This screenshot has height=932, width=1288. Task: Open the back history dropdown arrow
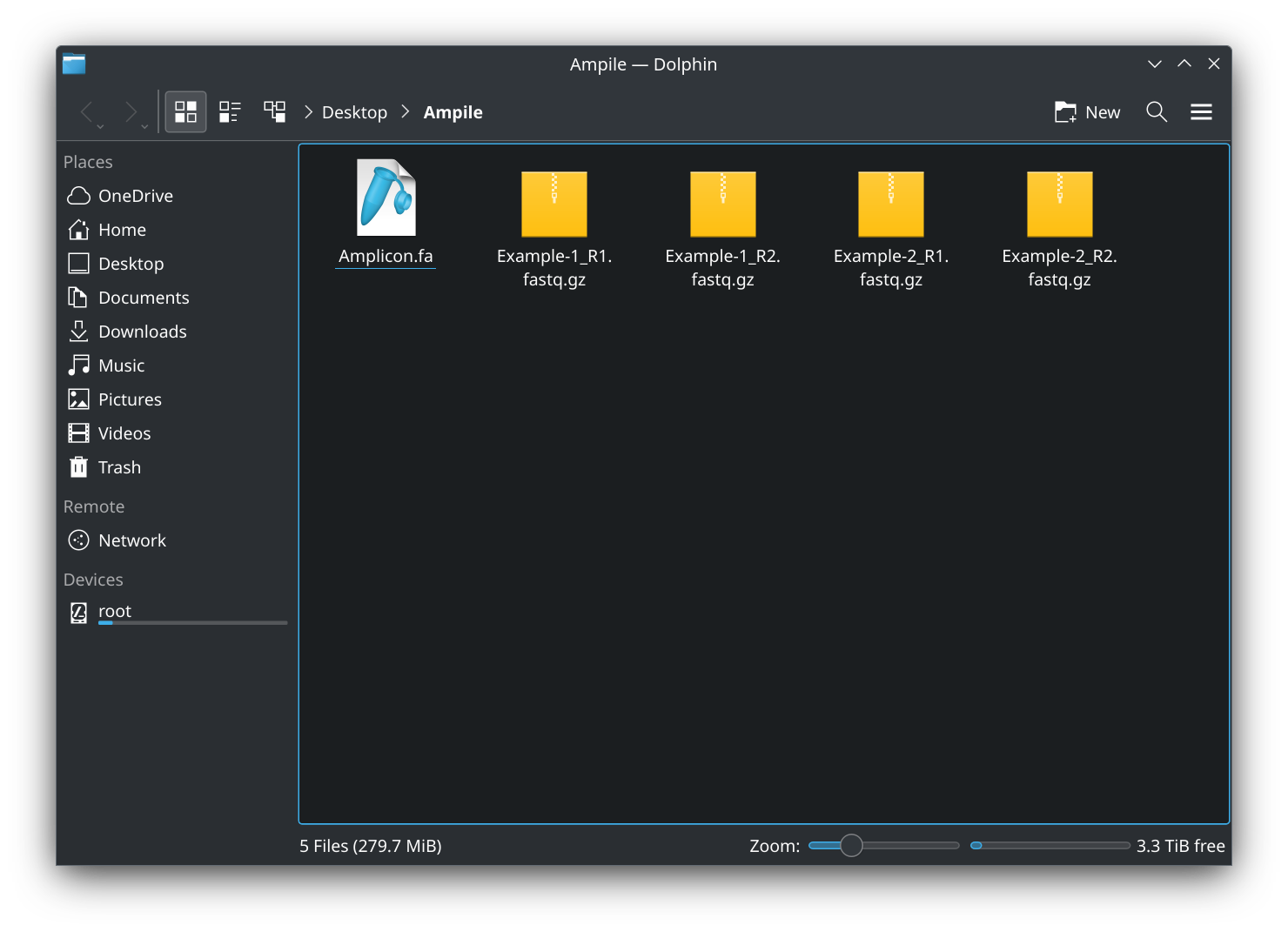click(x=101, y=127)
